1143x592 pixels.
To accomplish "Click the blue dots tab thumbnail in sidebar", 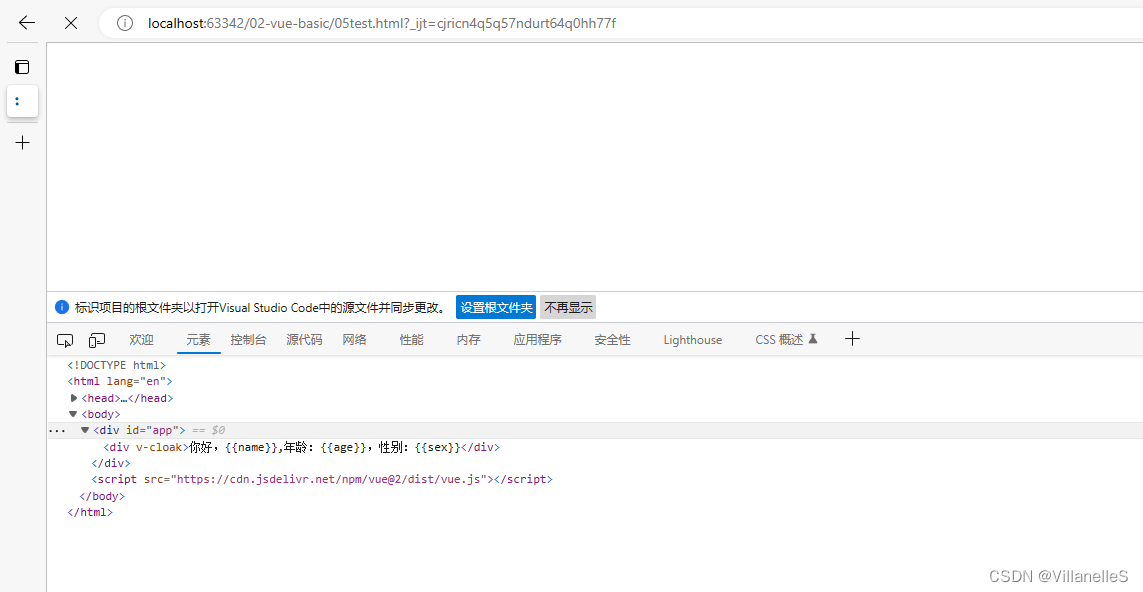I will coord(22,101).
